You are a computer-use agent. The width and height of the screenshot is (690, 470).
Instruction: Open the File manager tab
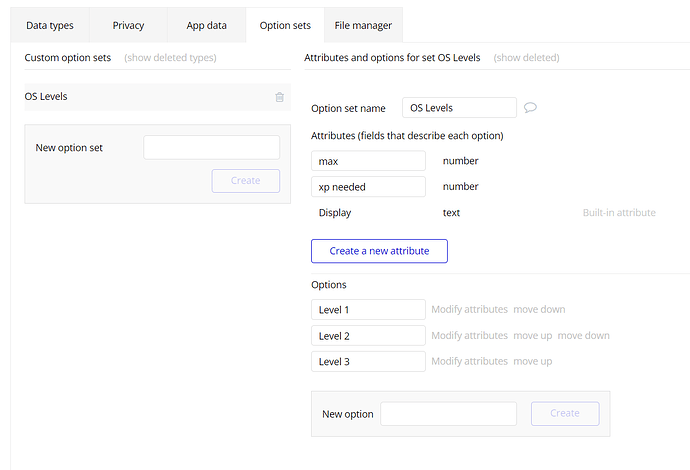[x=363, y=25]
